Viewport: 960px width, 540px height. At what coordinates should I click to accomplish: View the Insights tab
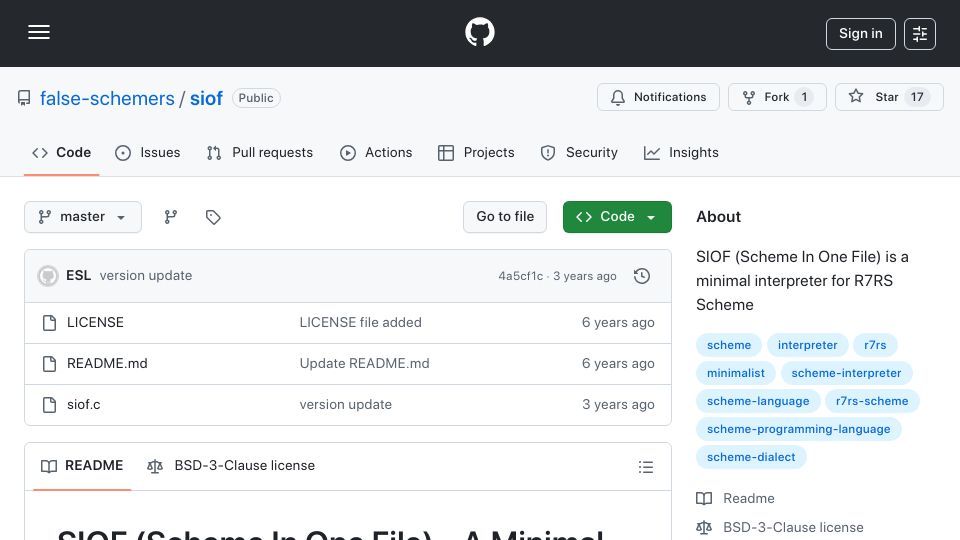[681, 152]
